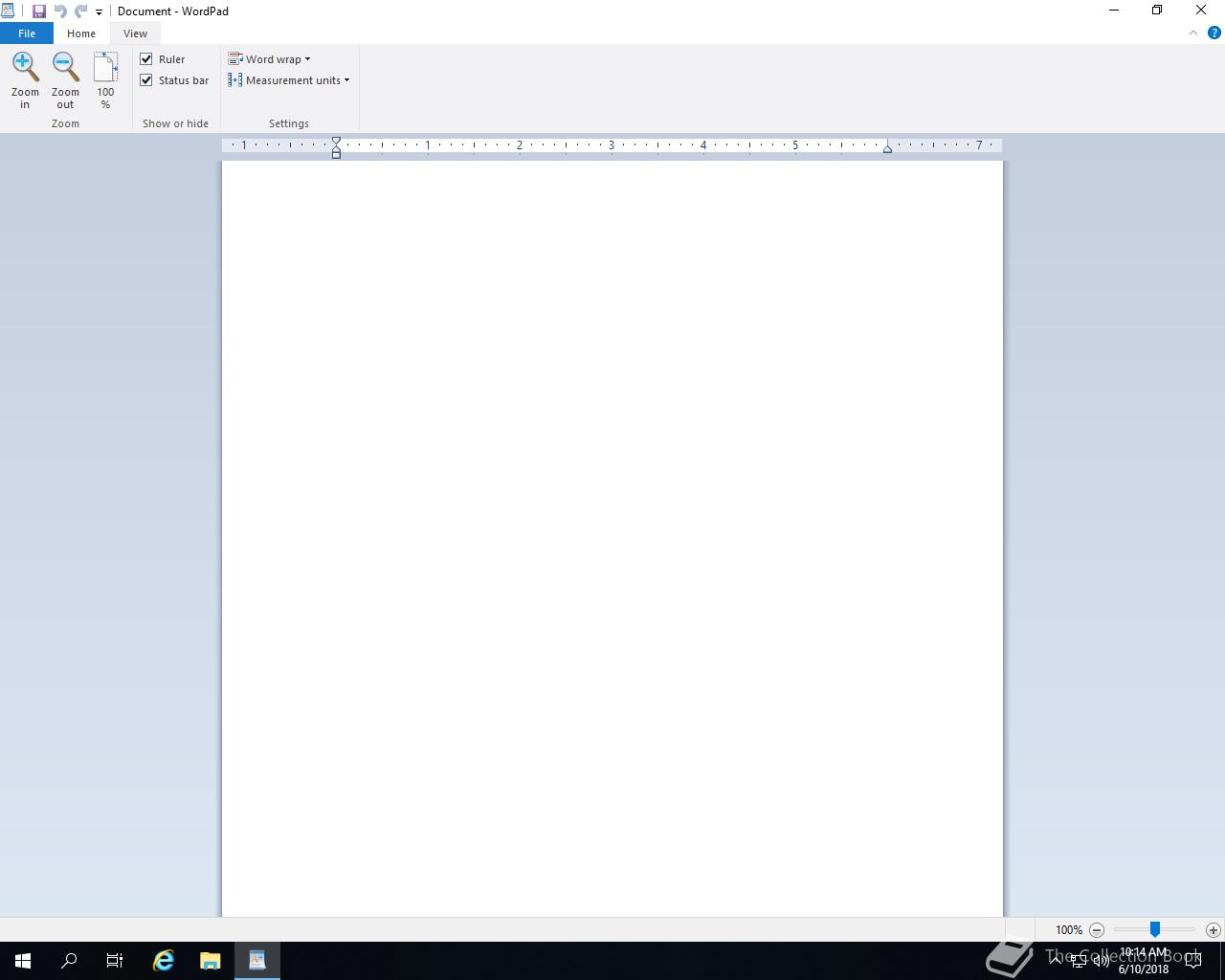Collapse the ribbon with the chevron arrow
Image resolution: width=1225 pixels, height=980 pixels.
coord(1193,33)
